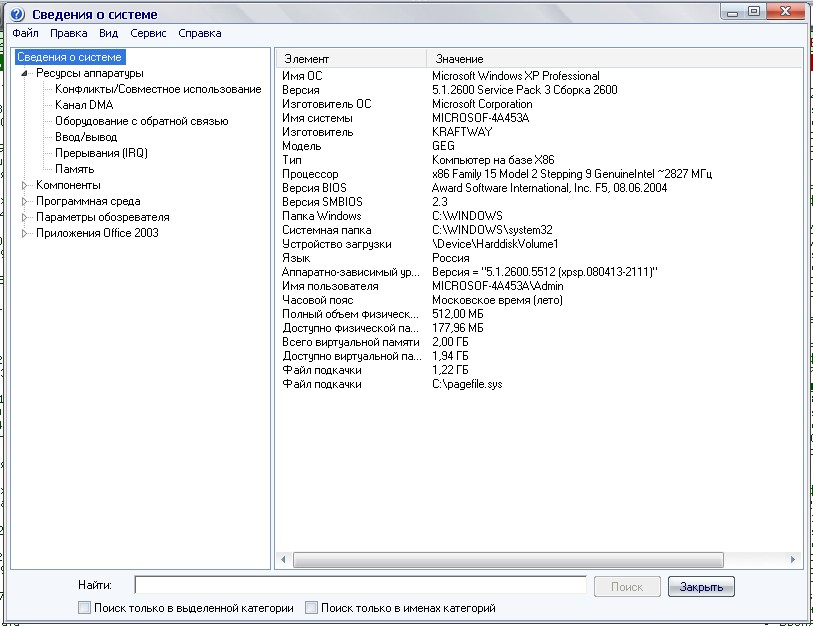Expand the Параметры обозревателя node
Viewport: 813px width, 626px height.
click(25, 217)
